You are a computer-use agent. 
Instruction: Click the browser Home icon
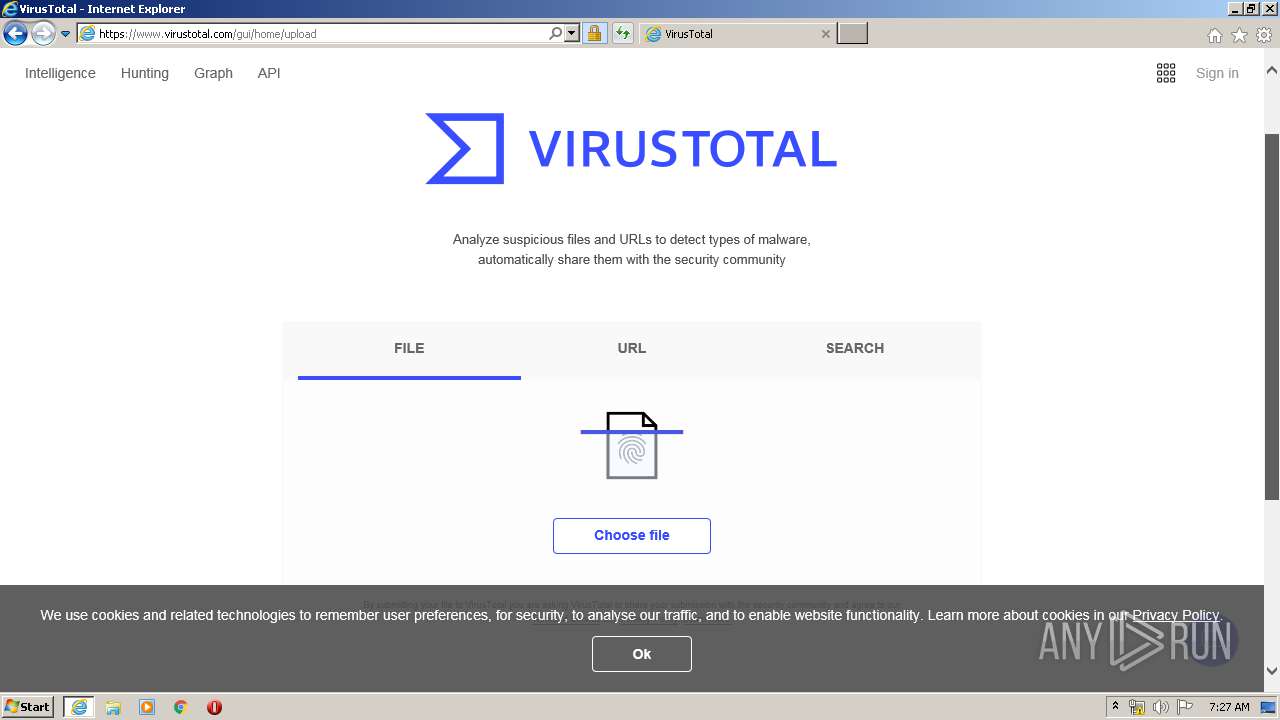(x=1214, y=35)
